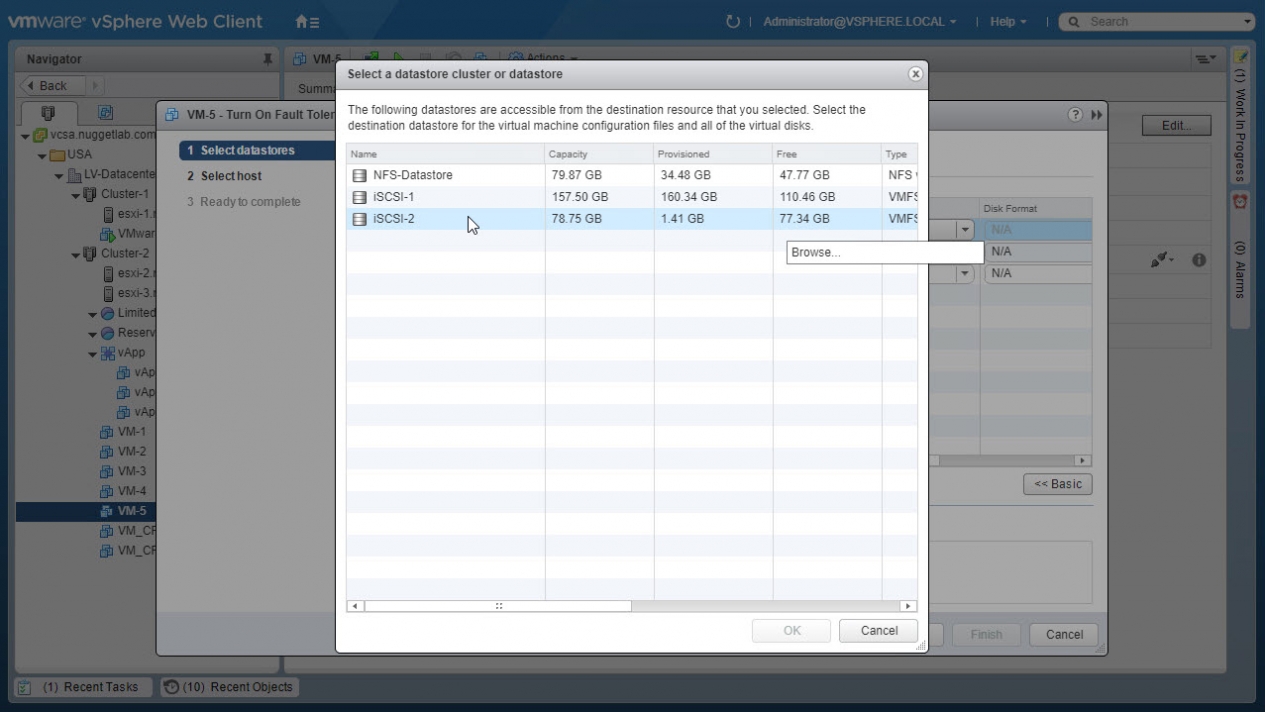Collapse the Cluster-2 tree node

(76, 254)
